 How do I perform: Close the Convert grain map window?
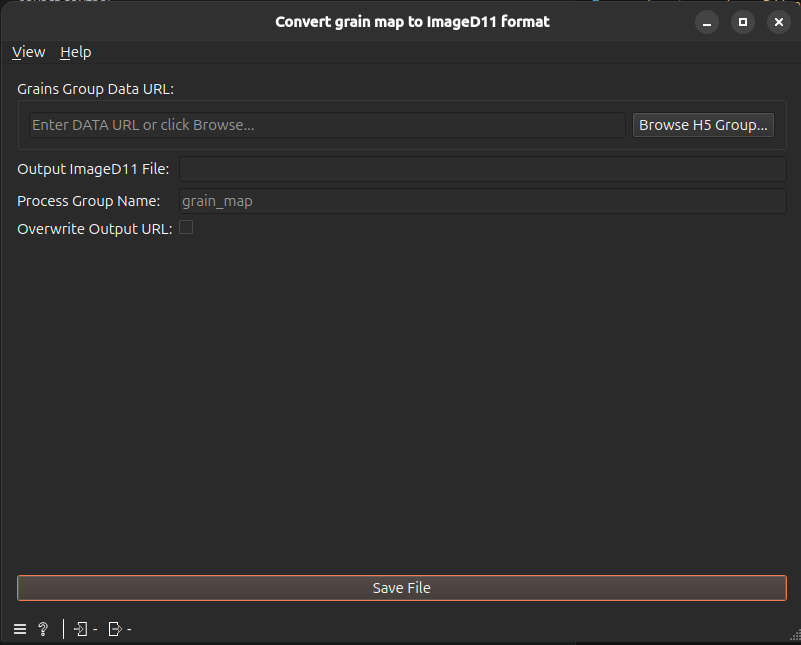click(779, 22)
